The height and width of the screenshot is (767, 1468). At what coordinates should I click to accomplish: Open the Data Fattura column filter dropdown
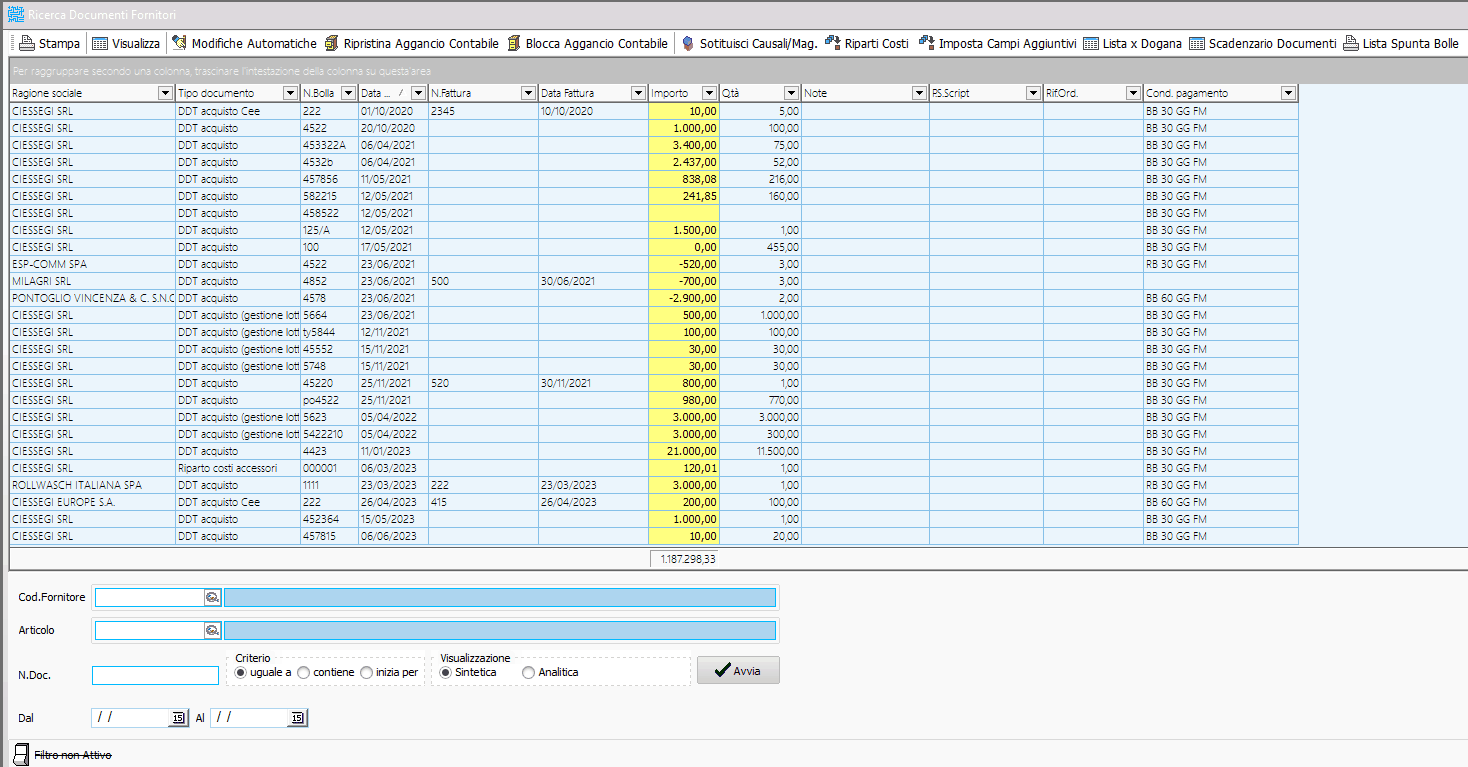[638, 93]
